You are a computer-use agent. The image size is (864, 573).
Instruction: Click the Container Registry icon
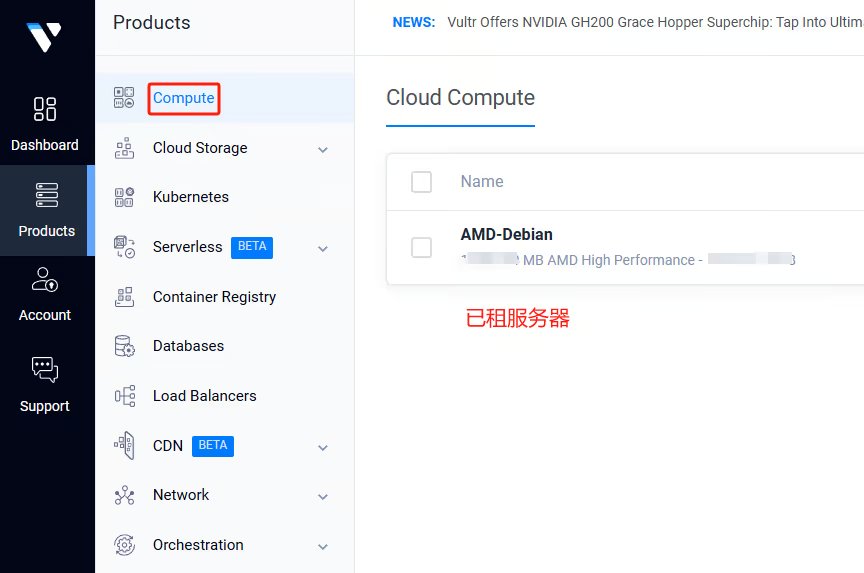(124, 296)
